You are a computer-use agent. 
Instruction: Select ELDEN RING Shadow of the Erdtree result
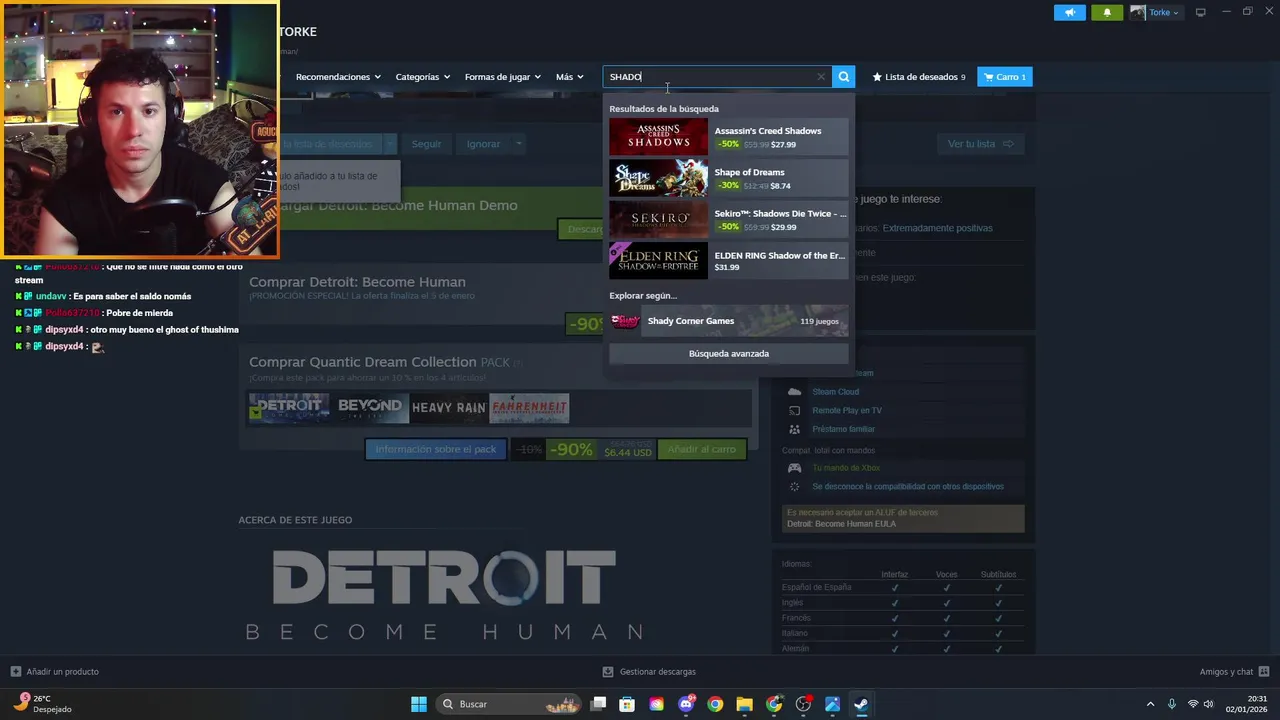pos(729,261)
